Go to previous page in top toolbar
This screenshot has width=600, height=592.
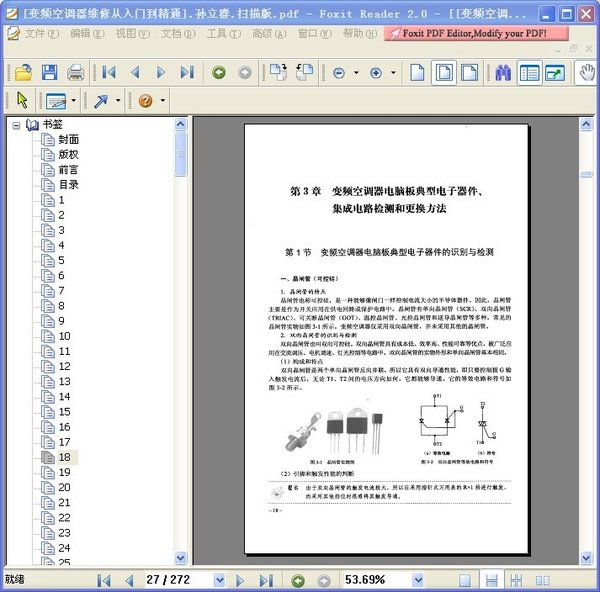(135, 72)
